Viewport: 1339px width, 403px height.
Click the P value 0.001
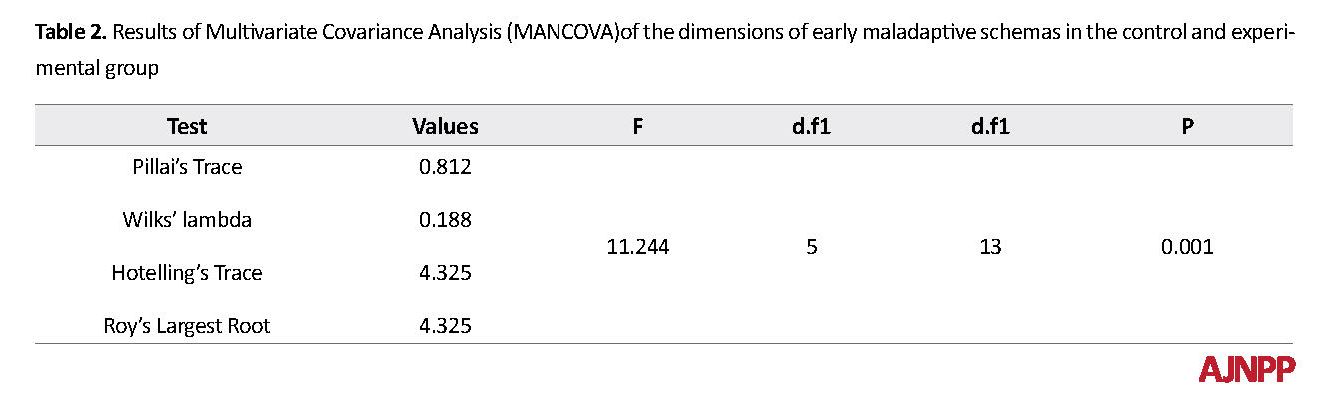pyautogui.click(x=1187, y=247)
